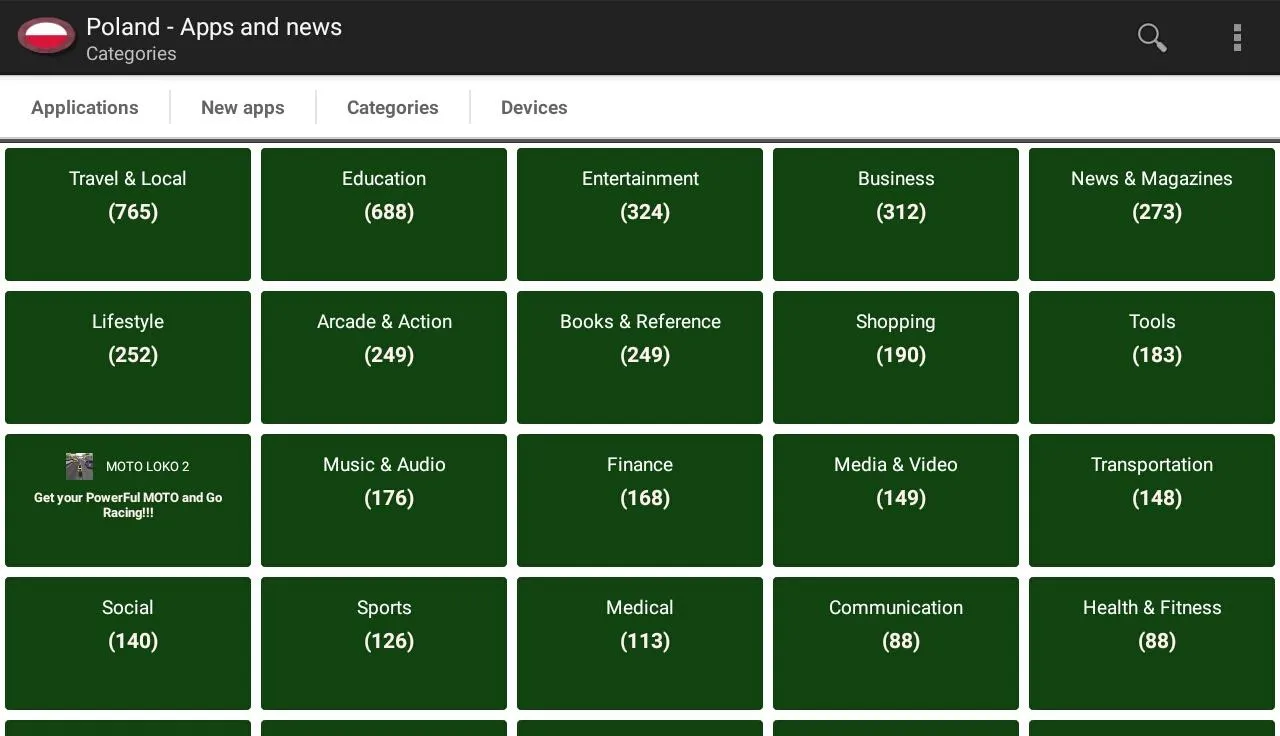The width and height of the screenshot is (1280, 736).
Task: Select the Transportation category
Action: point(1152,500)
